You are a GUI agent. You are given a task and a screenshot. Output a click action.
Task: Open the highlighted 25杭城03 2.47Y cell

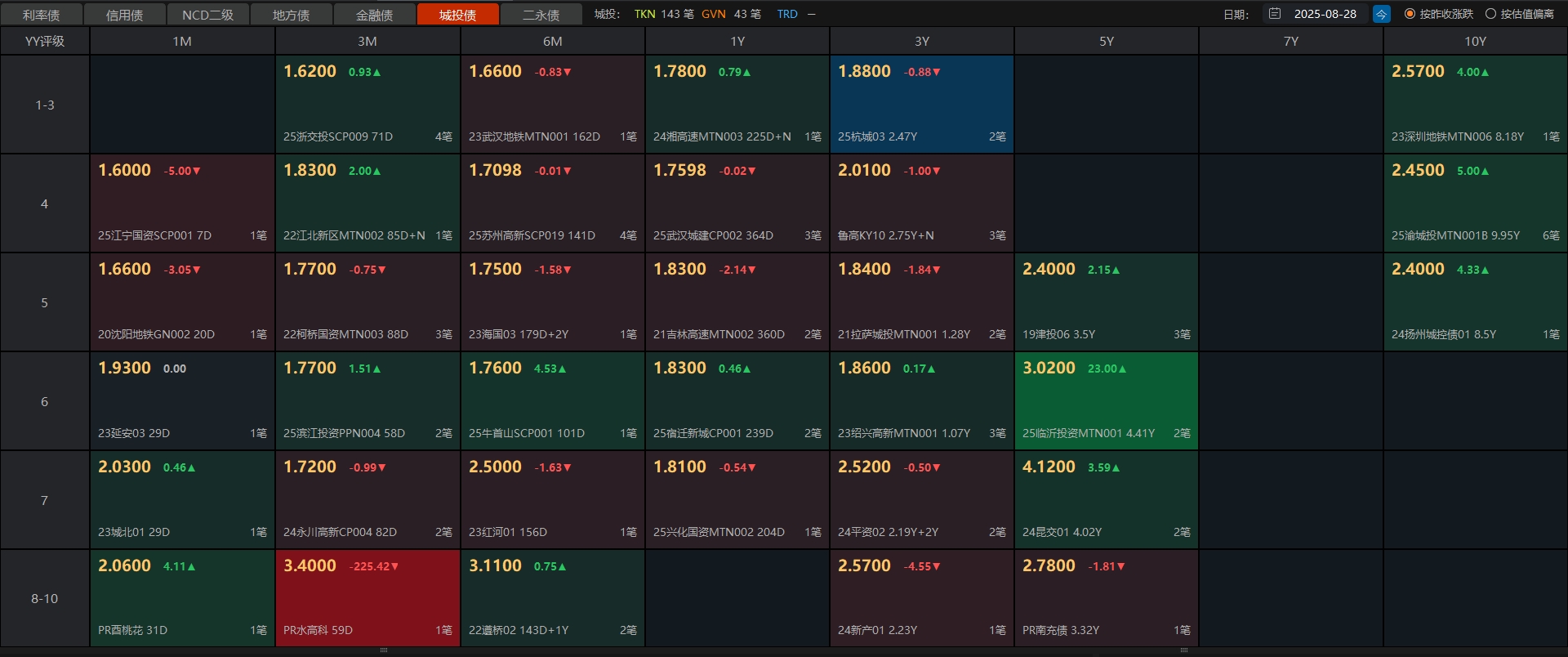click(x=922, y=105)
